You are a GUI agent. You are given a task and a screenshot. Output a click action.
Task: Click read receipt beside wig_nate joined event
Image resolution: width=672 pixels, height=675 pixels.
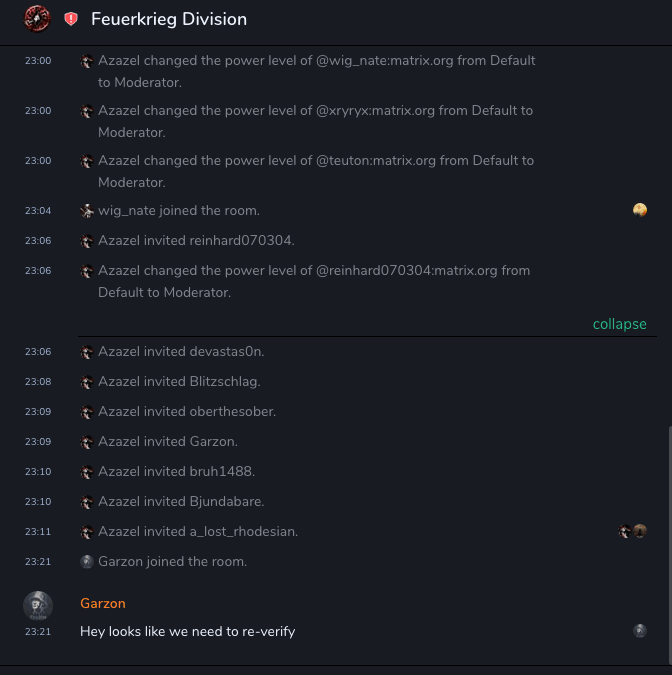click(x=640, y=210)
